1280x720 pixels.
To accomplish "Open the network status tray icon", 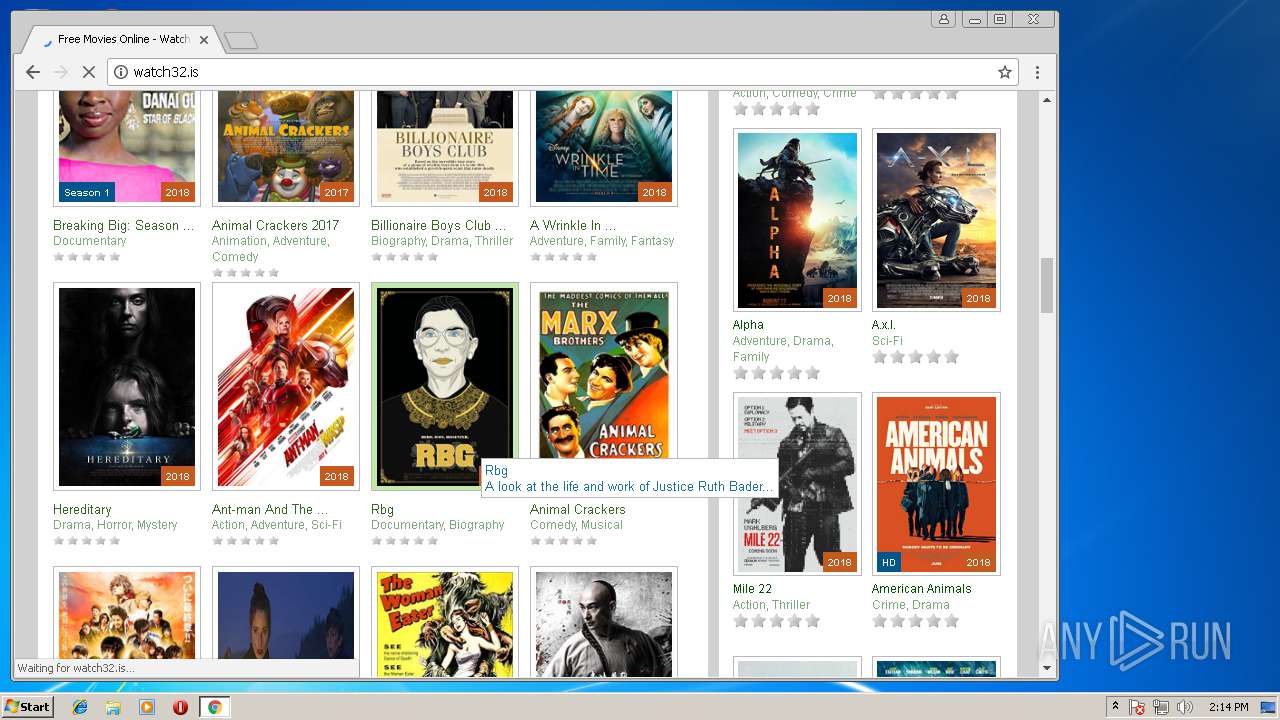I will pos(1161,707).
